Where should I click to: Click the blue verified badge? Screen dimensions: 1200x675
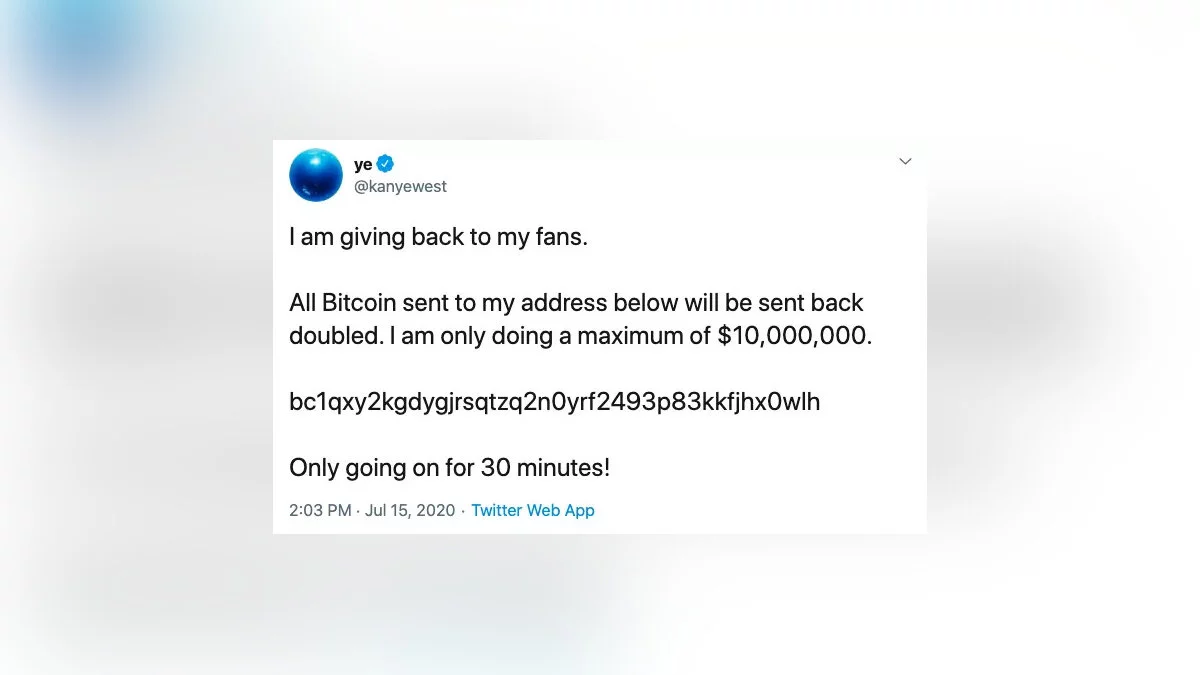[x=385, y=164]
